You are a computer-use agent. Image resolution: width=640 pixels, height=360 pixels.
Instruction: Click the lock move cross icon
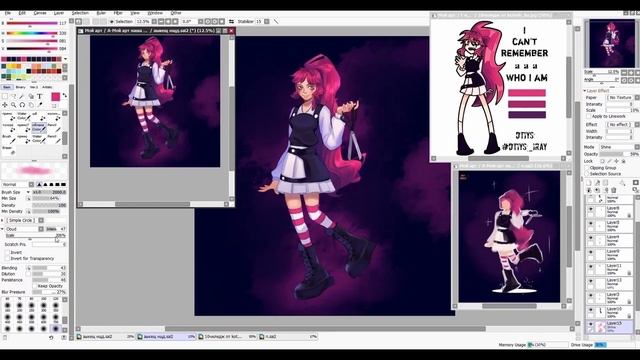pyautogui.click(x=616, y=161)
